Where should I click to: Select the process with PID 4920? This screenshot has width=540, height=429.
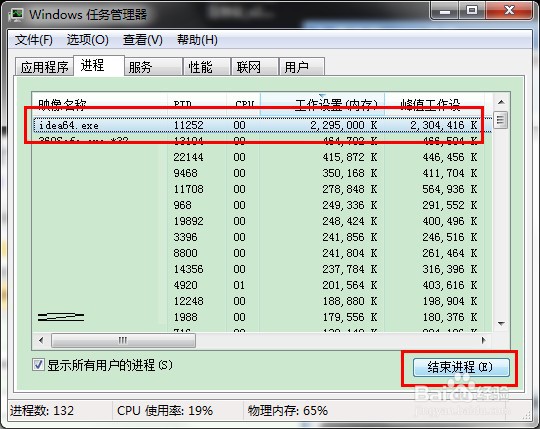pos(262,285)
